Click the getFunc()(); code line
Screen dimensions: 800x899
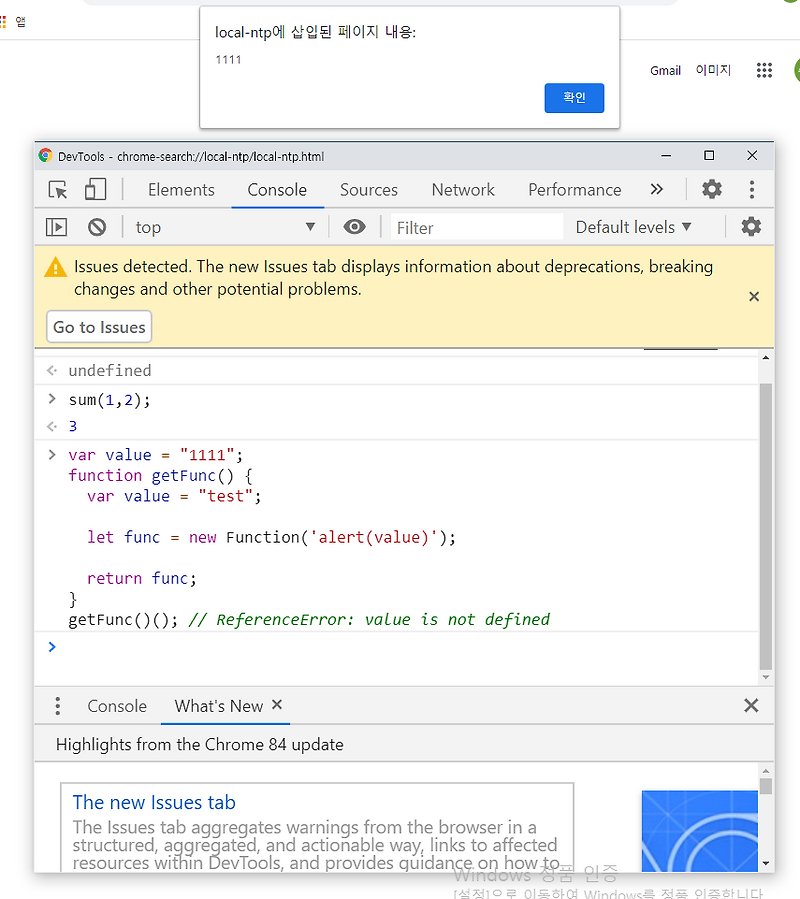coord(123,620)
